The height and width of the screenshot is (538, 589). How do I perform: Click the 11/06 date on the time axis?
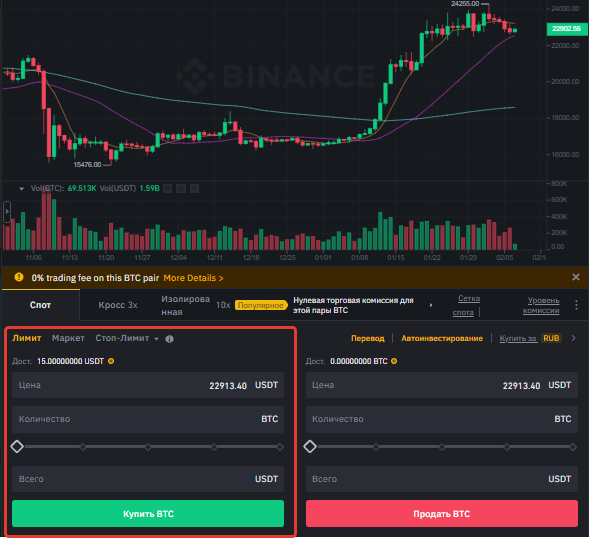pyautogui.click(x=33, y=258)
